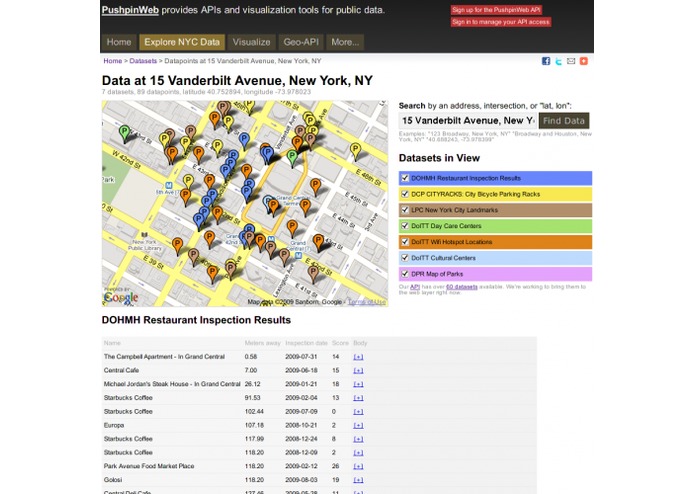Expand the Europa row details
This screenshot has height=494, width=695.
click(358, 425)
